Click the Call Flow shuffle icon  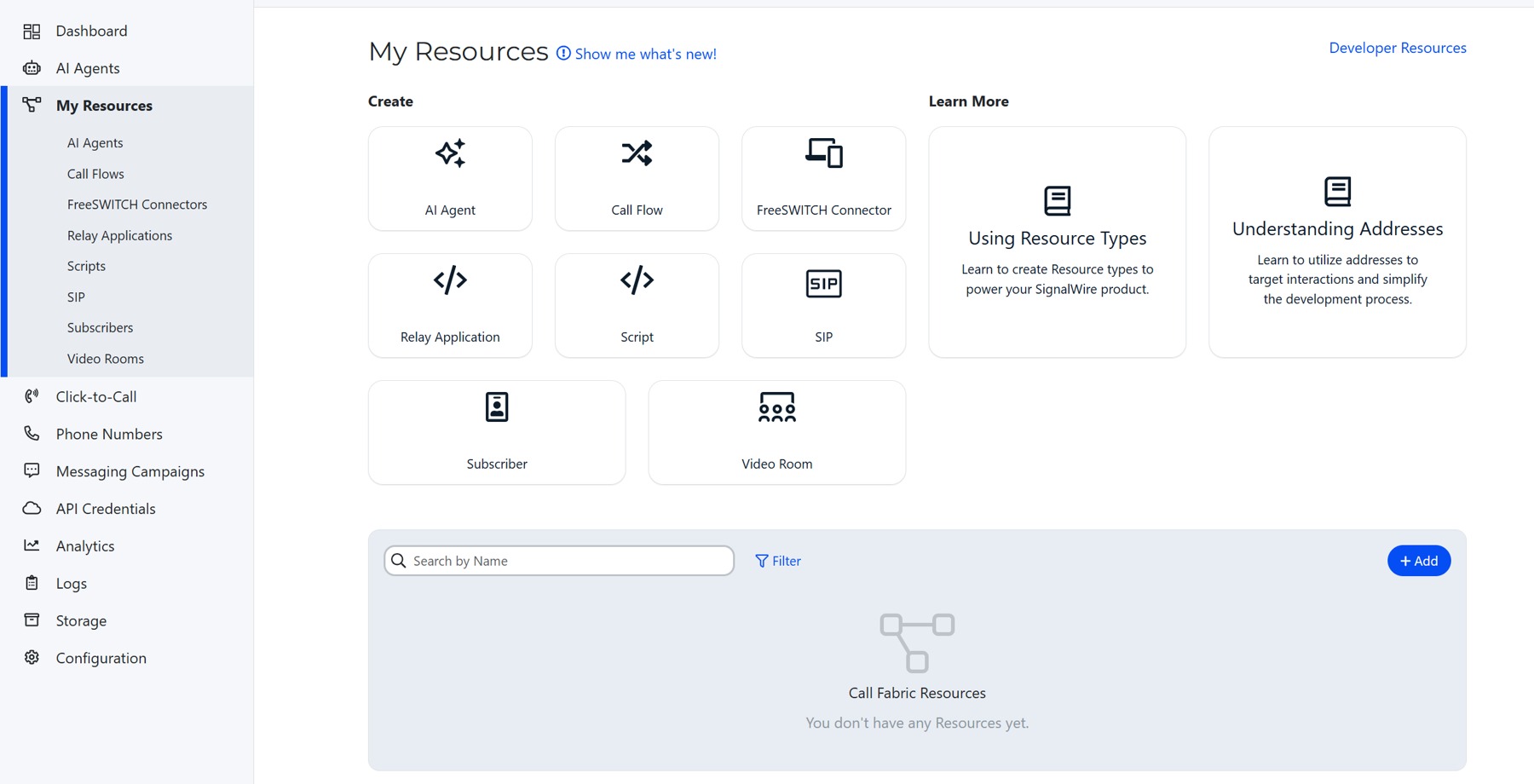coord(637,153)
